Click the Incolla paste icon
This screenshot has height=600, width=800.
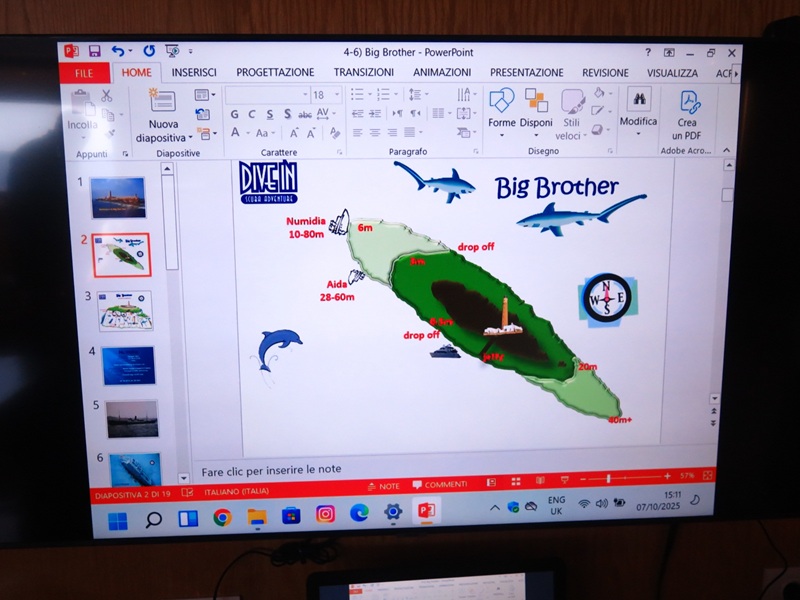[83, 112]
